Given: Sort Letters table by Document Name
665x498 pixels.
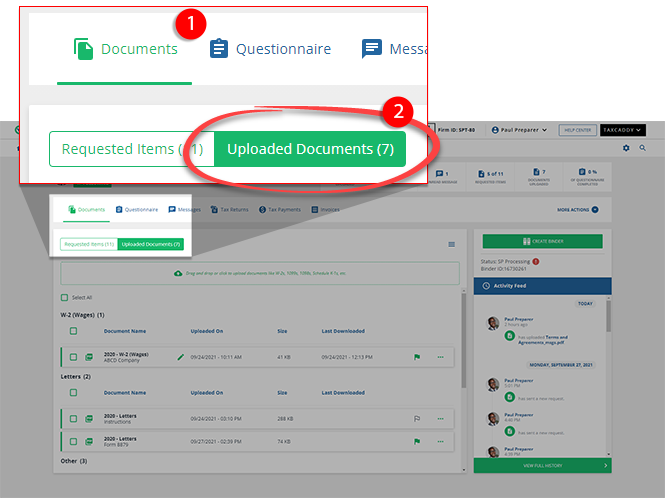Looking at the screenshot, I should [x=125, y=392].
